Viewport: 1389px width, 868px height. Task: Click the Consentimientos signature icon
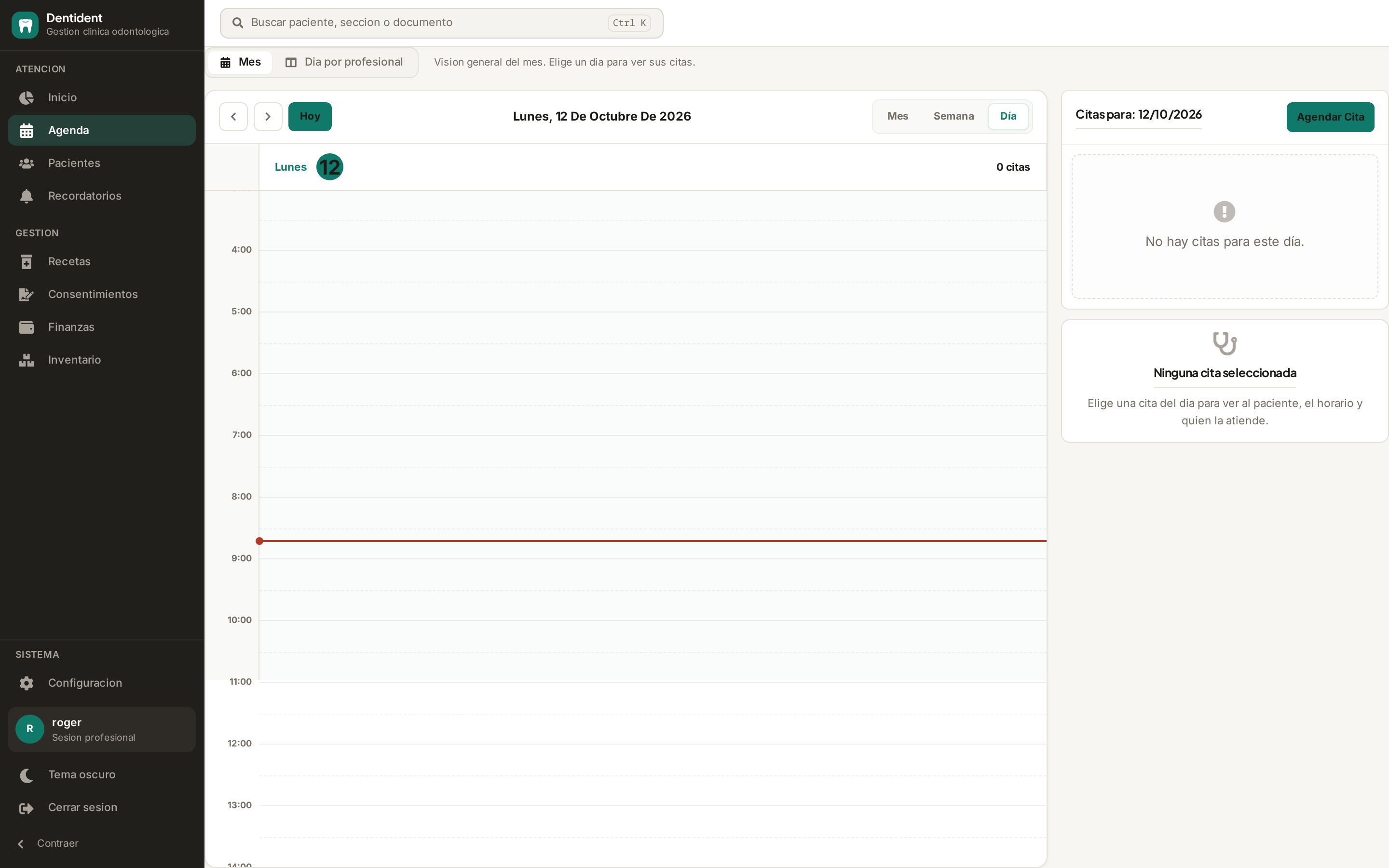27,295
